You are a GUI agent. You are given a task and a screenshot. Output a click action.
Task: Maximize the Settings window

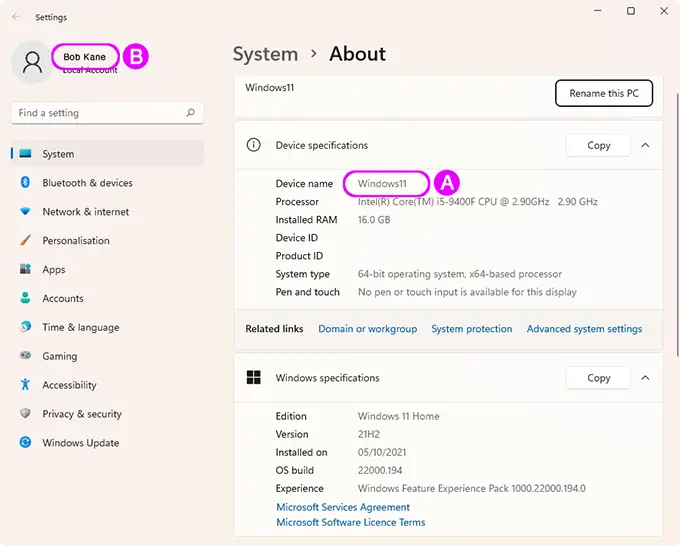pyautogui.click(x=631, y=11)
